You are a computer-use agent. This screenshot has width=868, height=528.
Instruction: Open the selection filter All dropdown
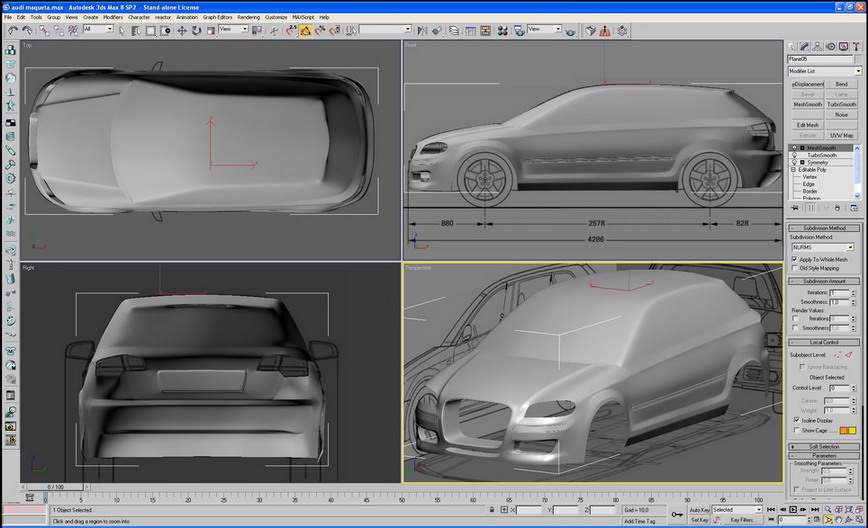(99, 30)
